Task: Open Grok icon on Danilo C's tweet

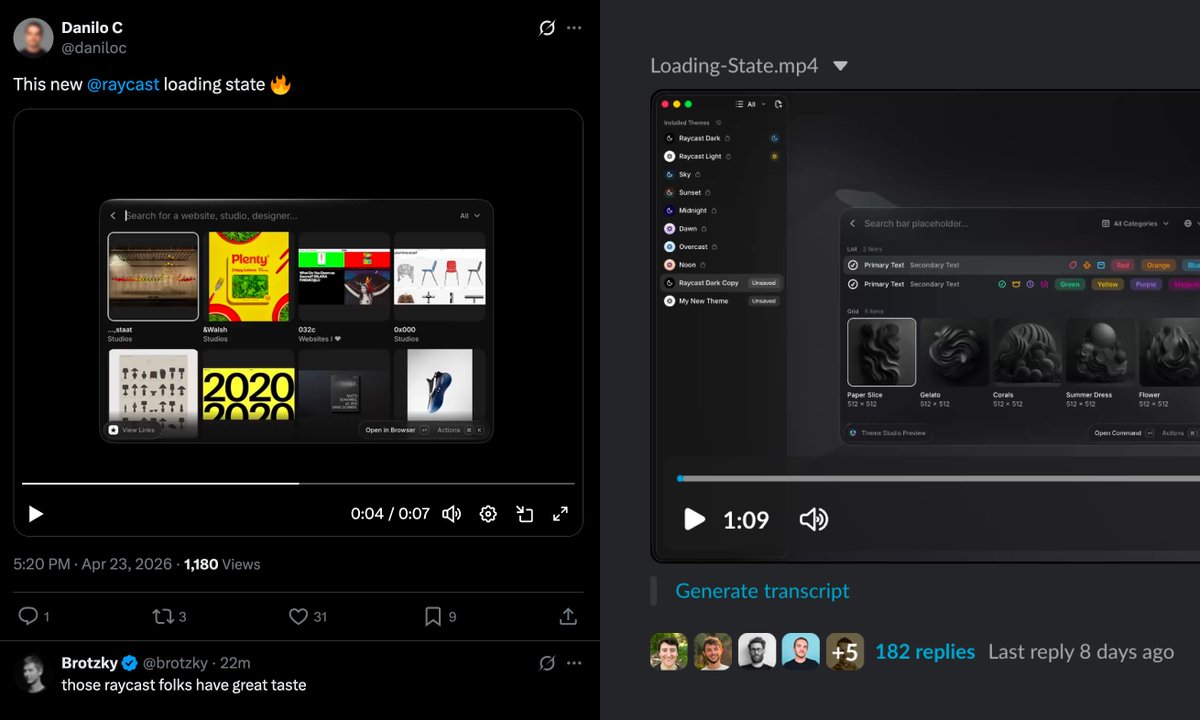Action: coord(547,28)
